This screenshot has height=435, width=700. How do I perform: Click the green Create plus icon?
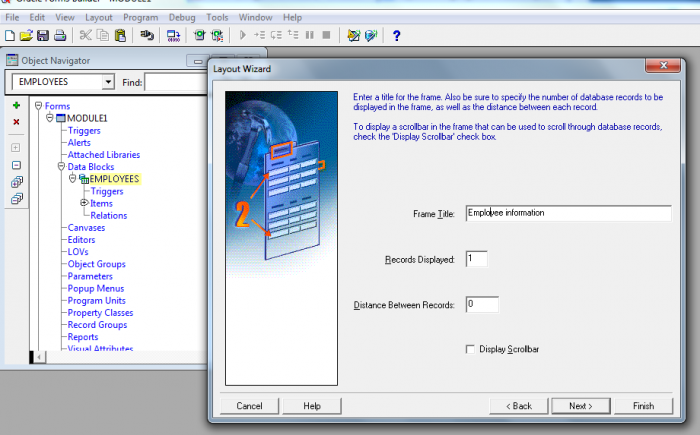tap(17, 105)
